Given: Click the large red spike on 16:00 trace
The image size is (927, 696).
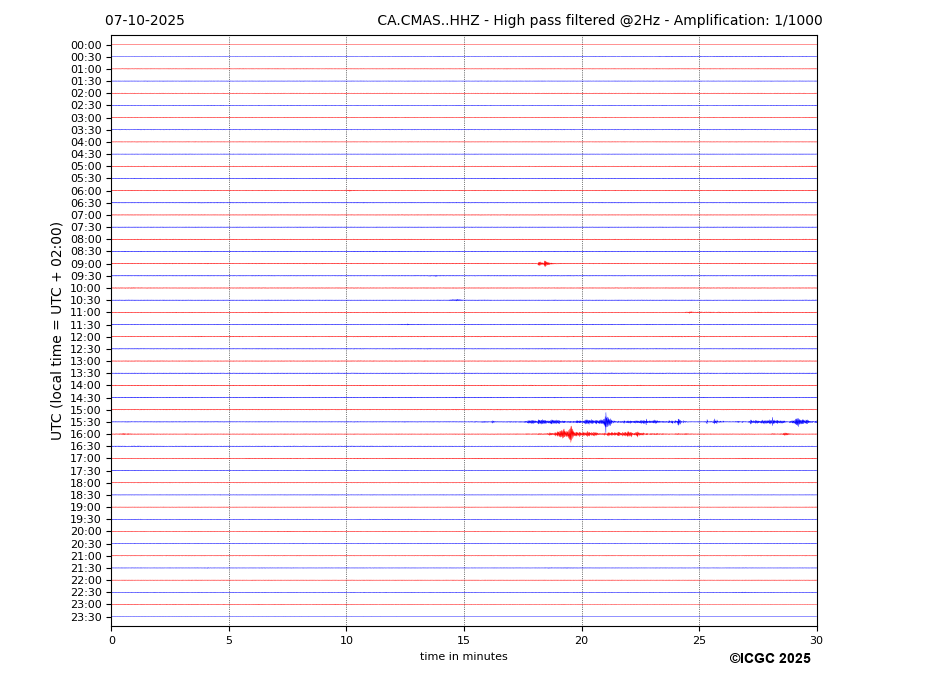Looking at the screenshot, I should click(570, 434).
